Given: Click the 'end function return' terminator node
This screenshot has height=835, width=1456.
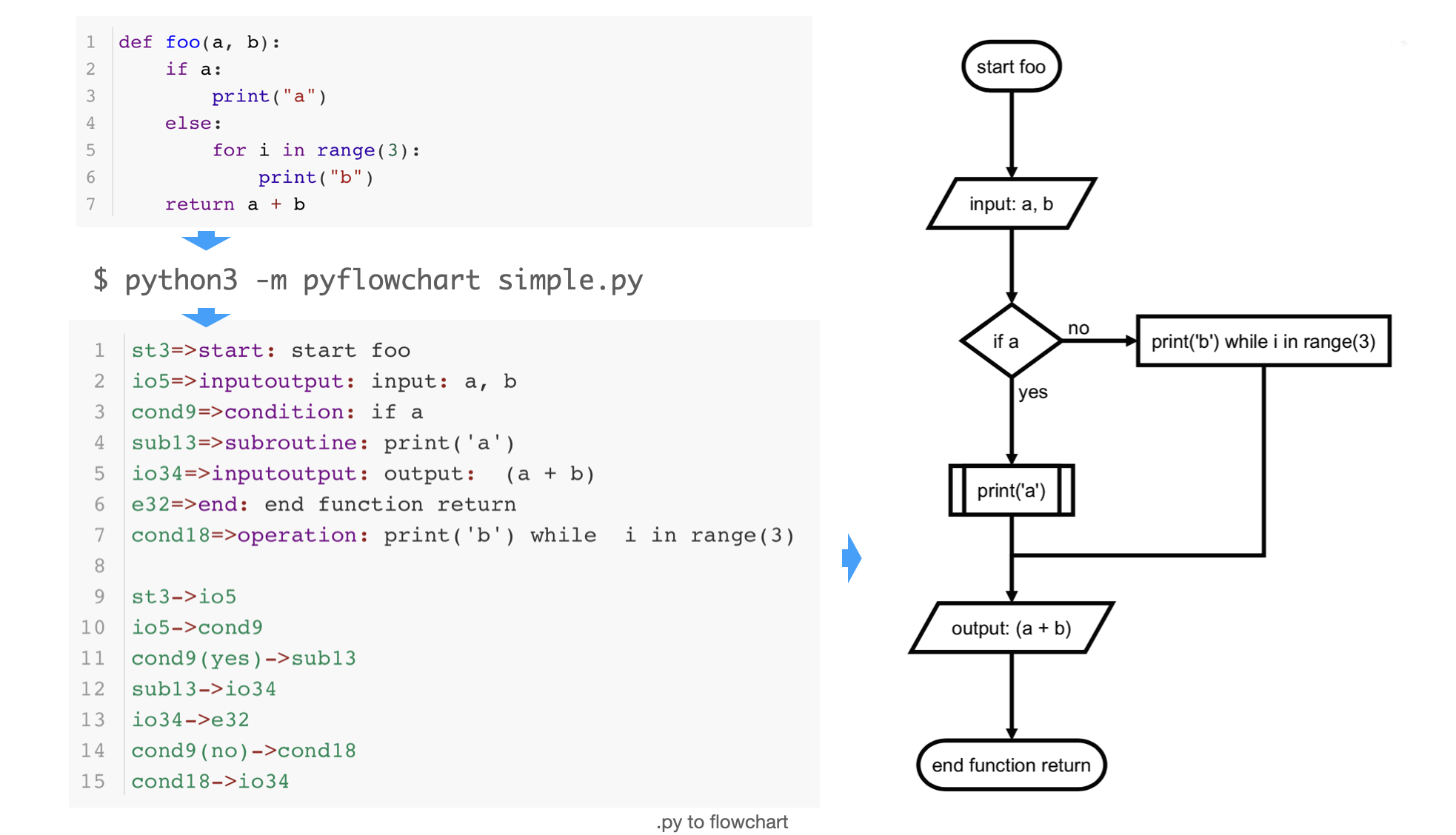Looking at the screenshot, I should point(1010,765).
